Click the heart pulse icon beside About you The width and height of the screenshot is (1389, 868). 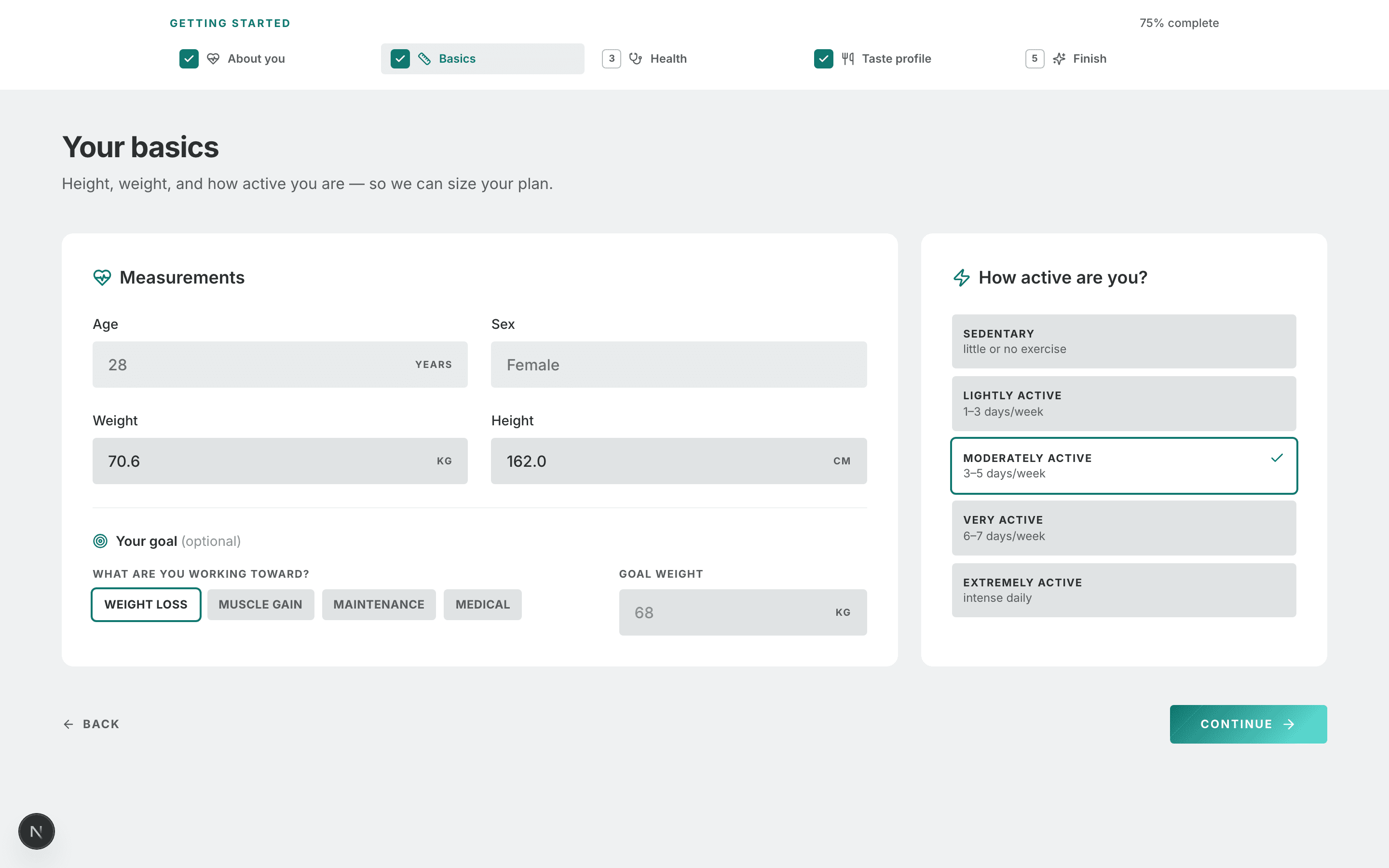(x=213, y=58)
